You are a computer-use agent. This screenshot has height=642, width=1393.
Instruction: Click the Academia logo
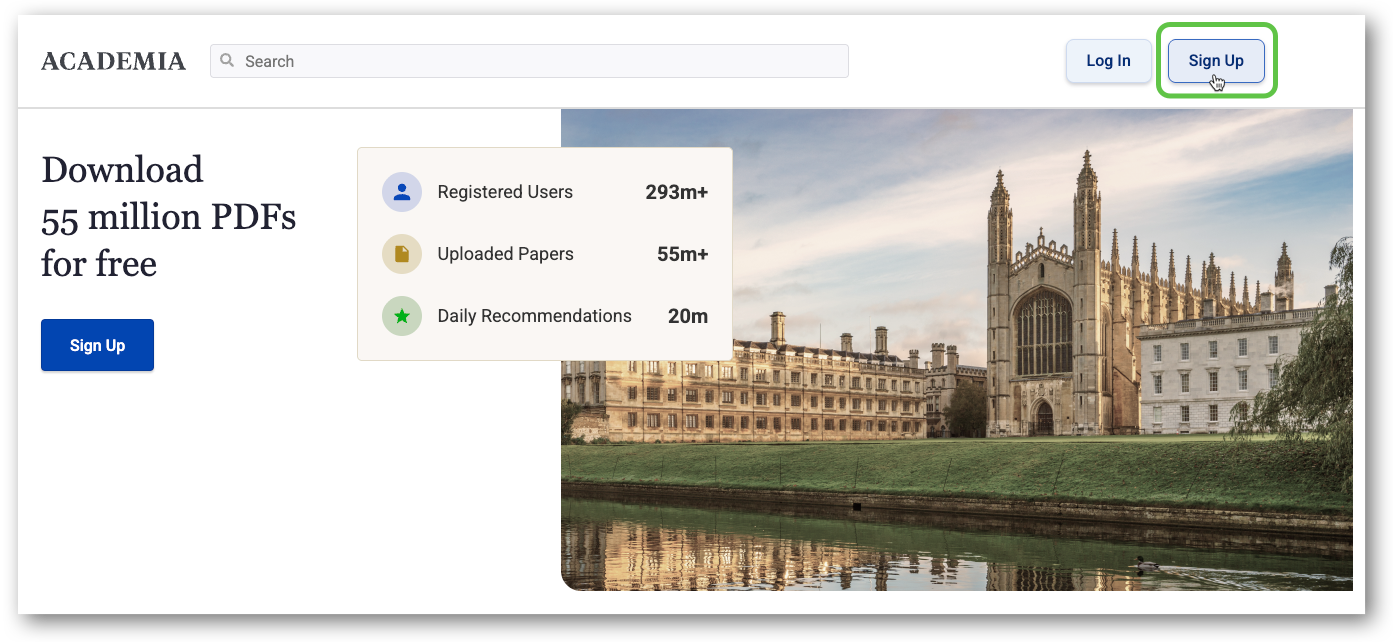(113, 61)
